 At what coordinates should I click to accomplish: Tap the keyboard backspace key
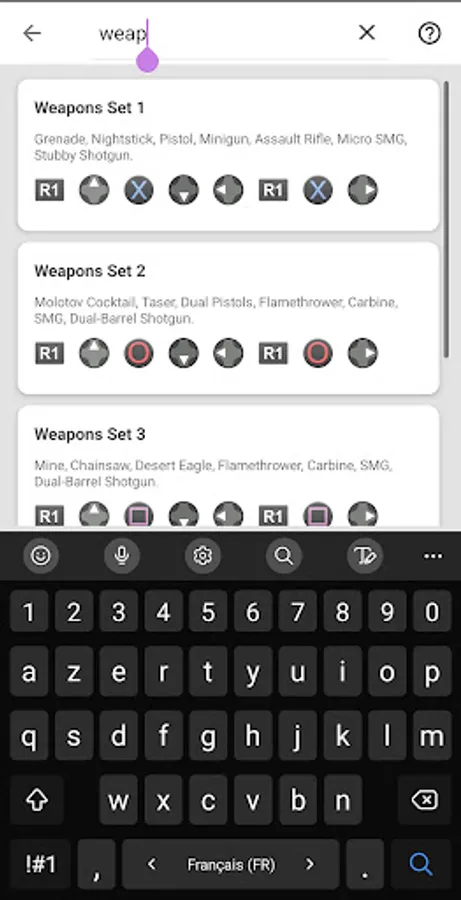coord(425,800)
